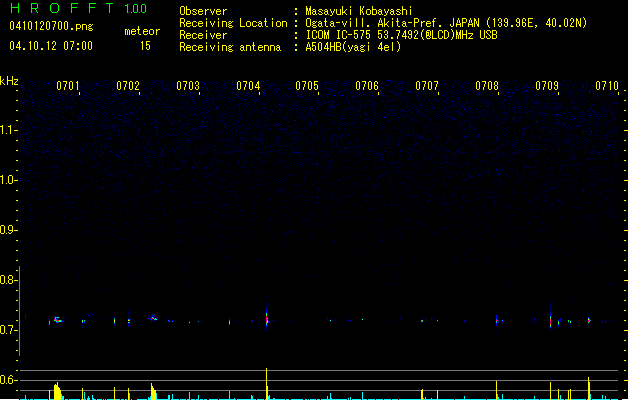
Task: Click the 0.7 kHz axis label
Action: pos(8,330)
